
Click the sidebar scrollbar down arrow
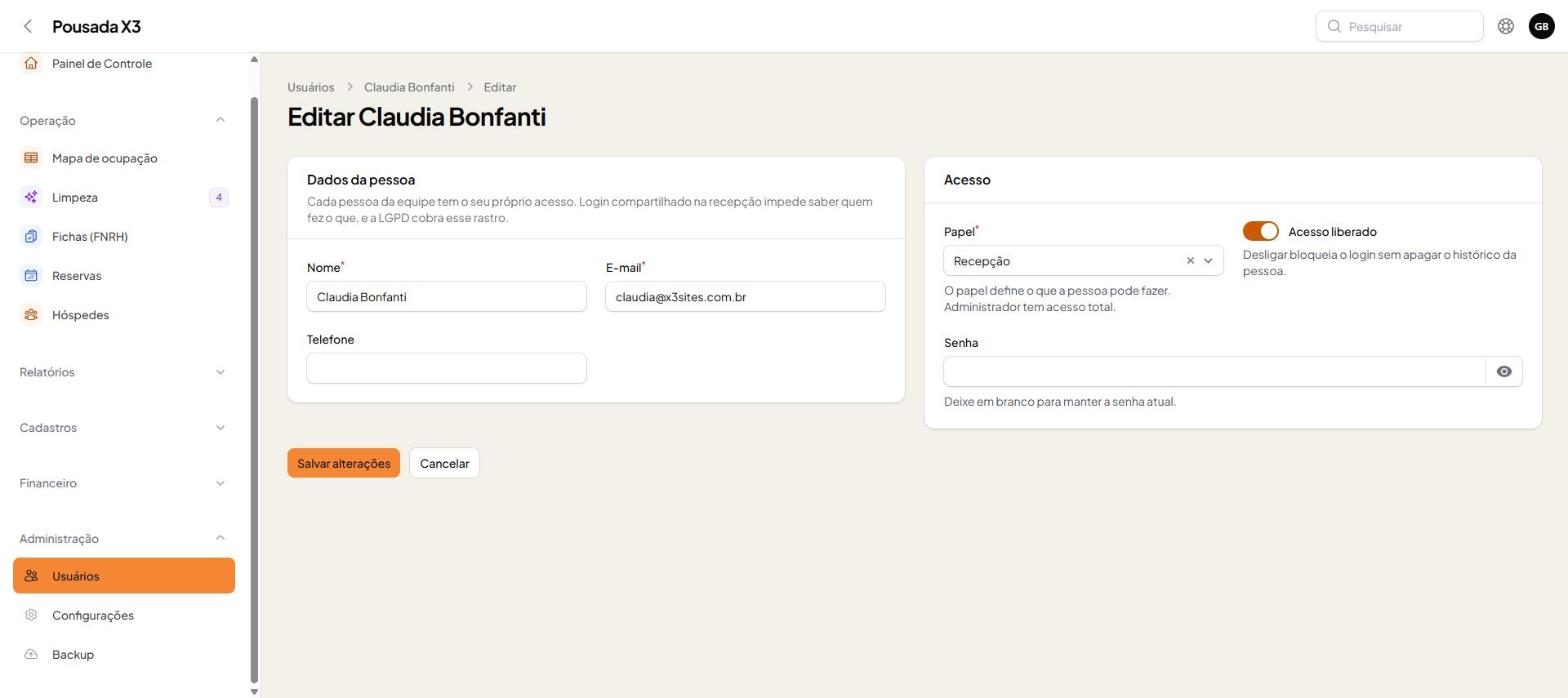(254, 691)
